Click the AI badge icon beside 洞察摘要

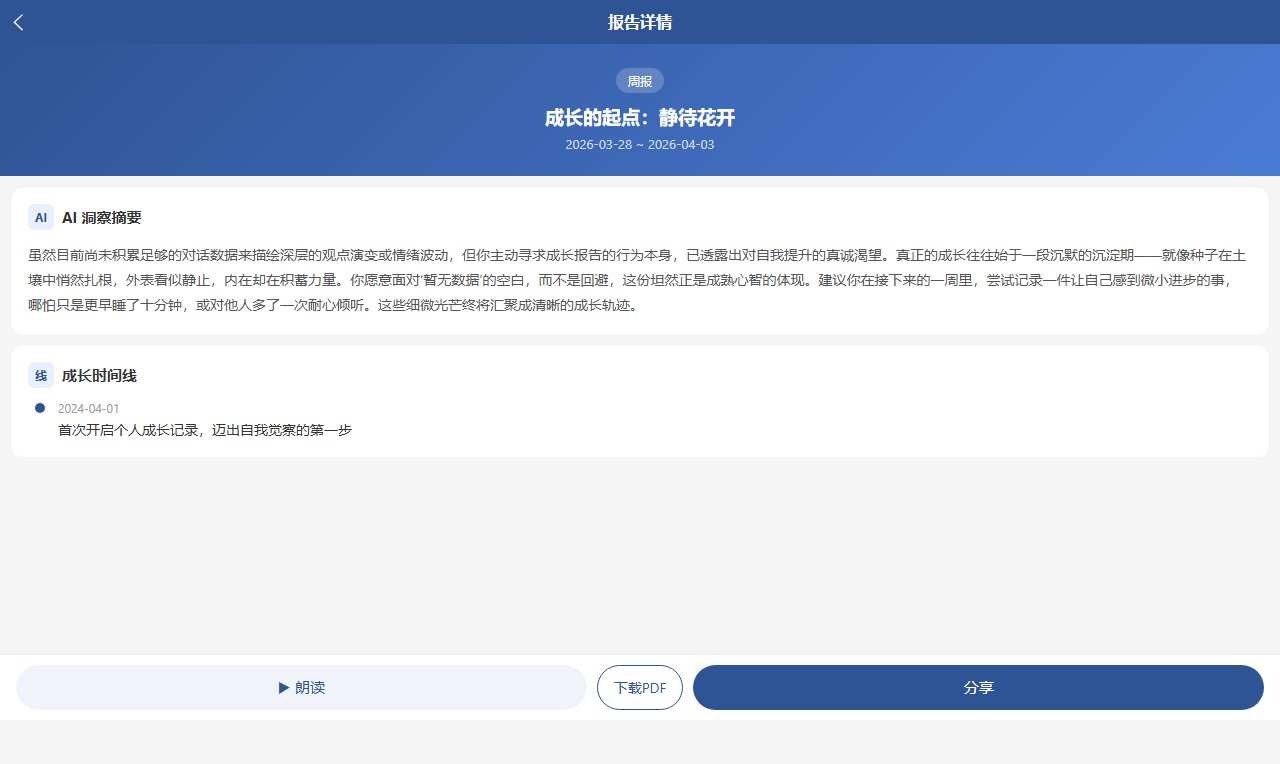pyautogui.click(x=41, y=217)
